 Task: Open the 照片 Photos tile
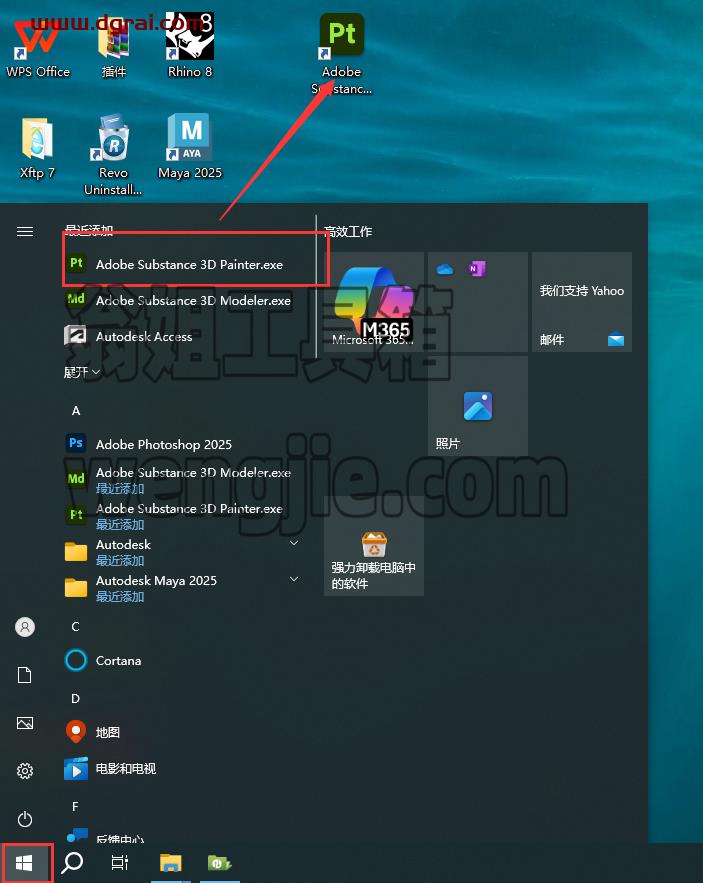point(478,405)
